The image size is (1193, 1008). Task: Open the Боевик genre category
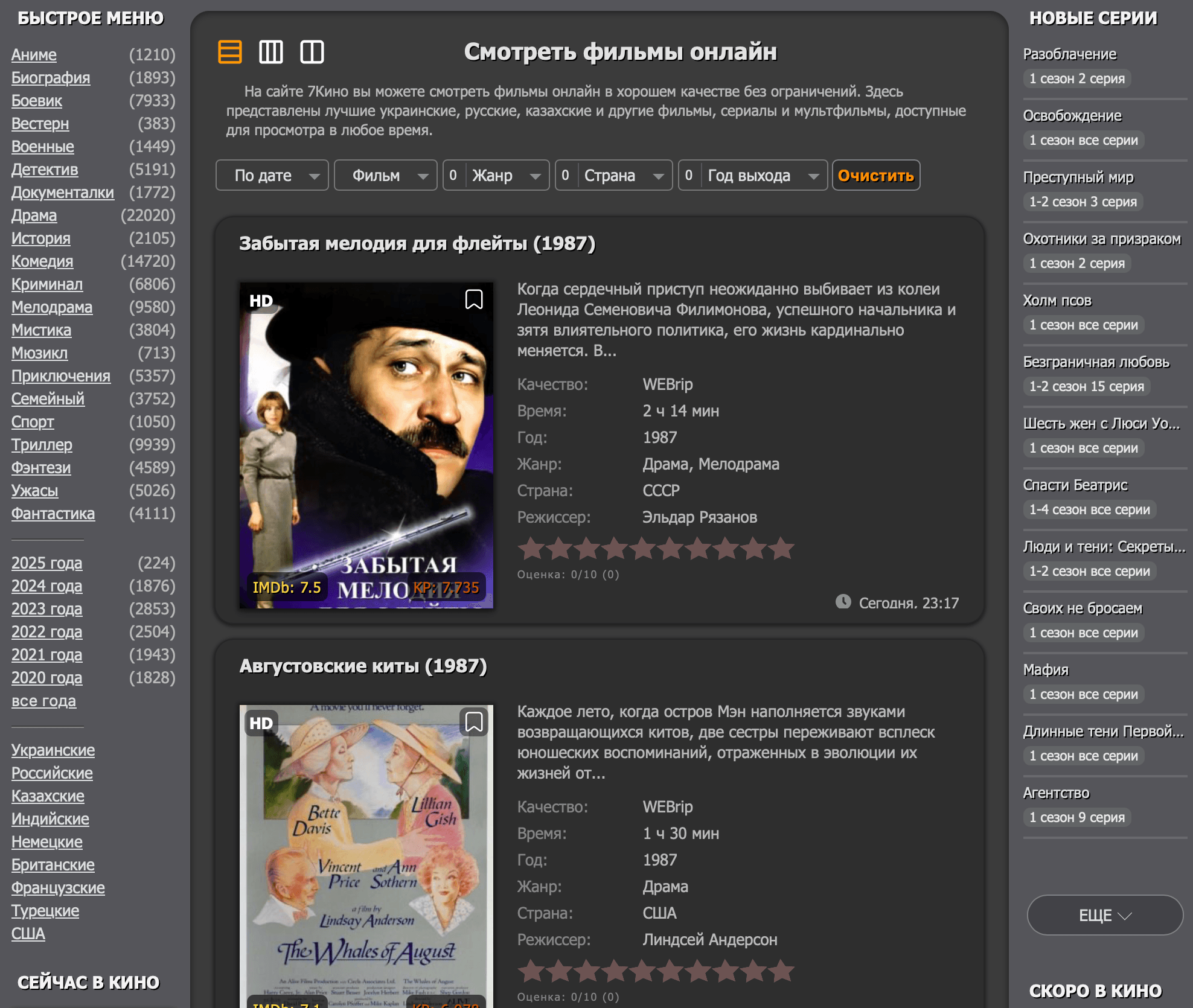pyautogui.click(x=37, y=101)
